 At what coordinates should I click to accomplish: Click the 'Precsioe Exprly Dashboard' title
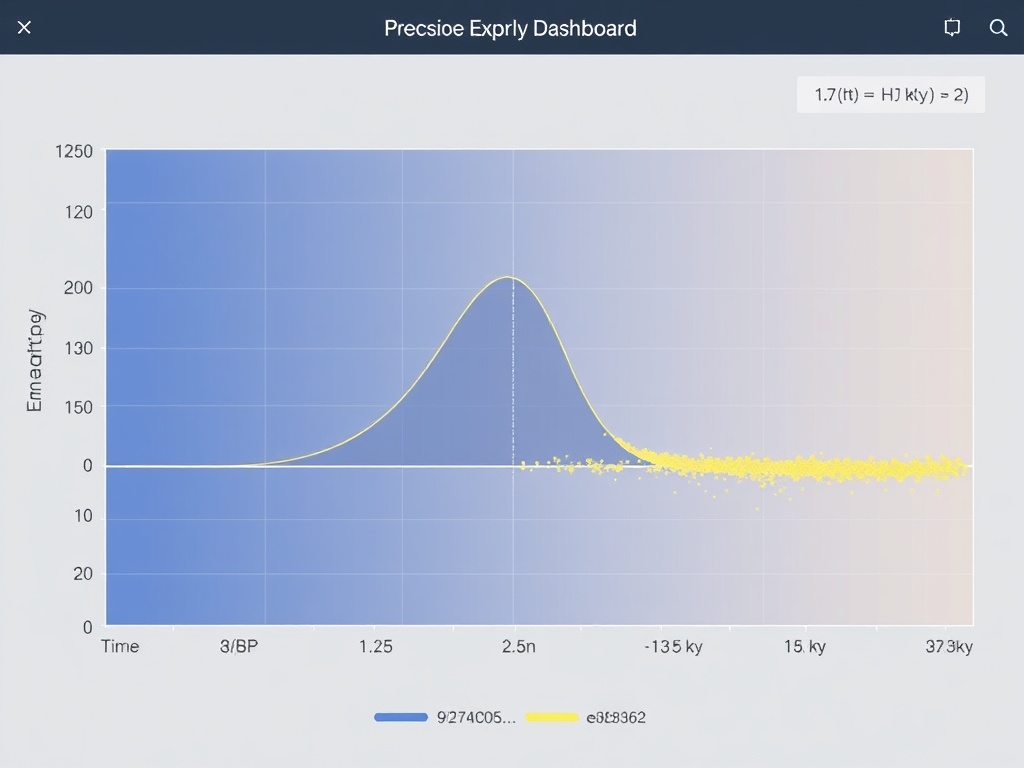pos(510,28)
